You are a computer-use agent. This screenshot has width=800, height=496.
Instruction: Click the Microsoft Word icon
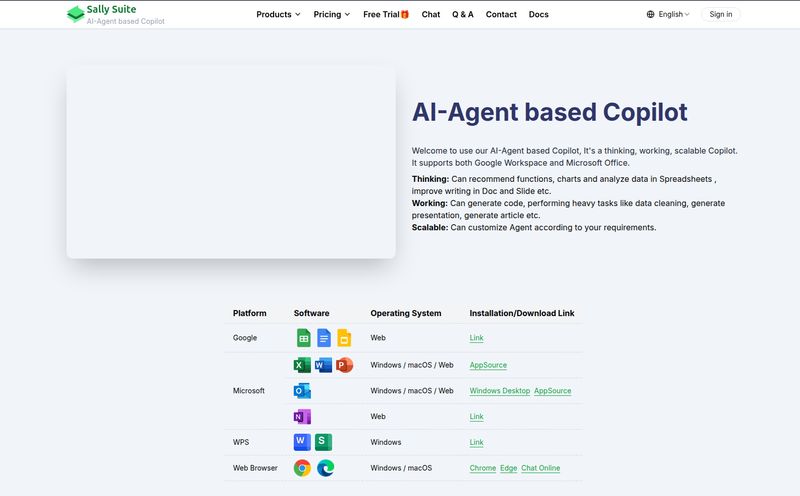point(323,365)
